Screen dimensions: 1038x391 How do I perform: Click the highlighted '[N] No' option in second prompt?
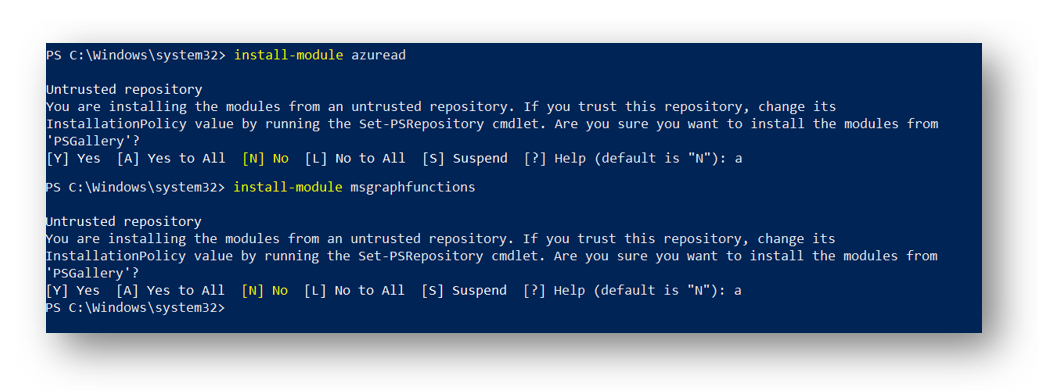265,290
